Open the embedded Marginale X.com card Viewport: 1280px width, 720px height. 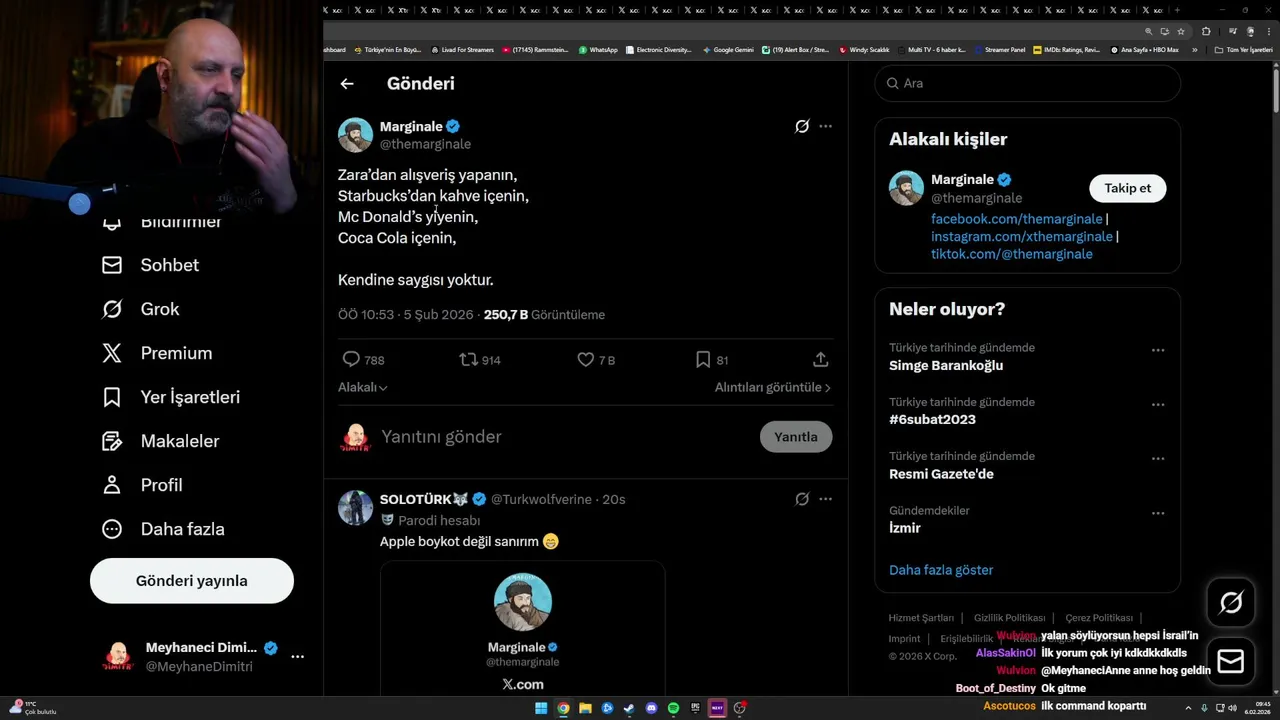click(x=522, y=628)
